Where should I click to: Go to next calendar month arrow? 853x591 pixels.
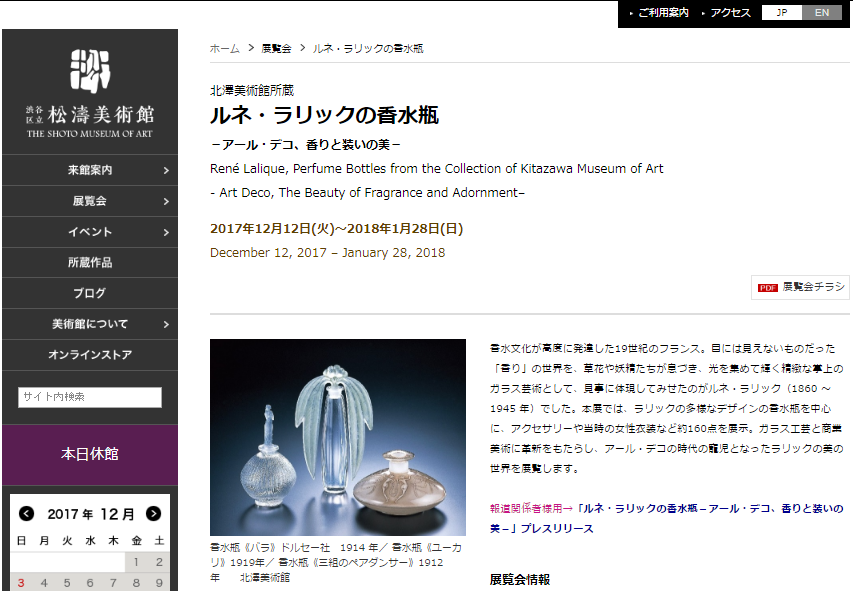153,514
